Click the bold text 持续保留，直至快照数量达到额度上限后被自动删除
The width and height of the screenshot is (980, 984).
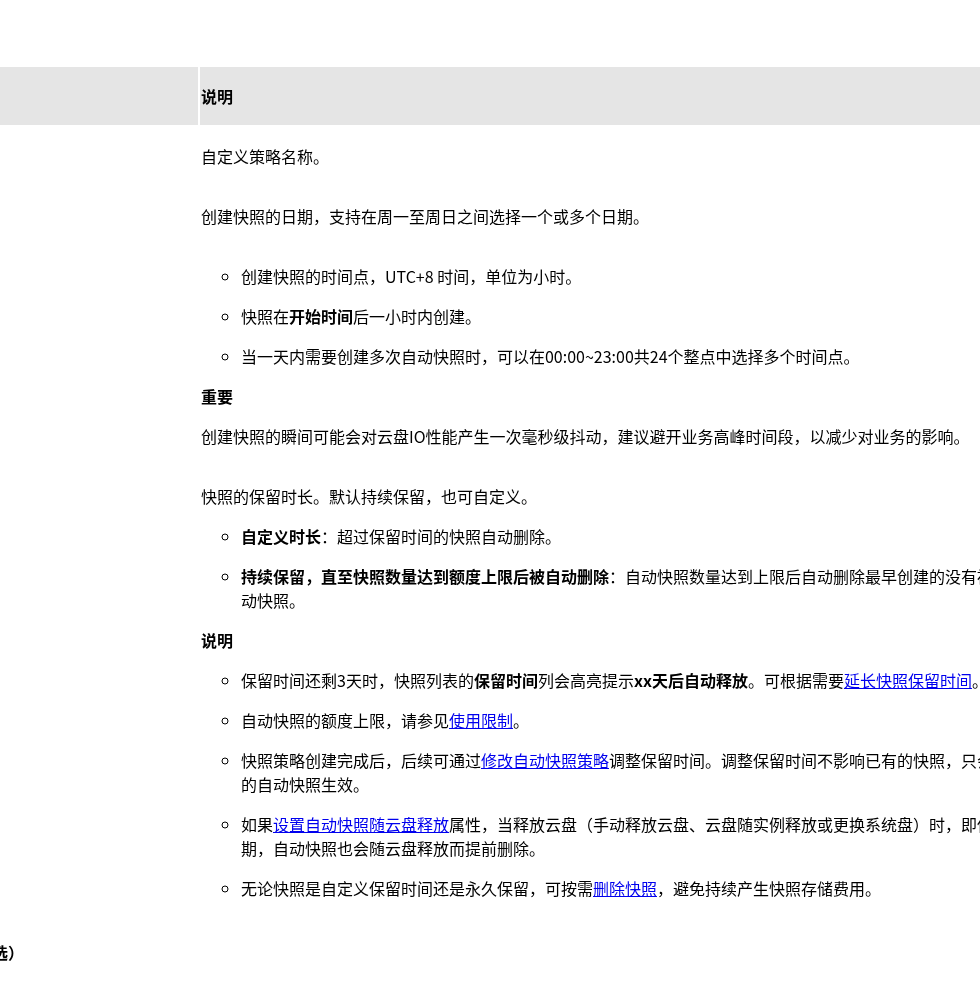point(425,577)
